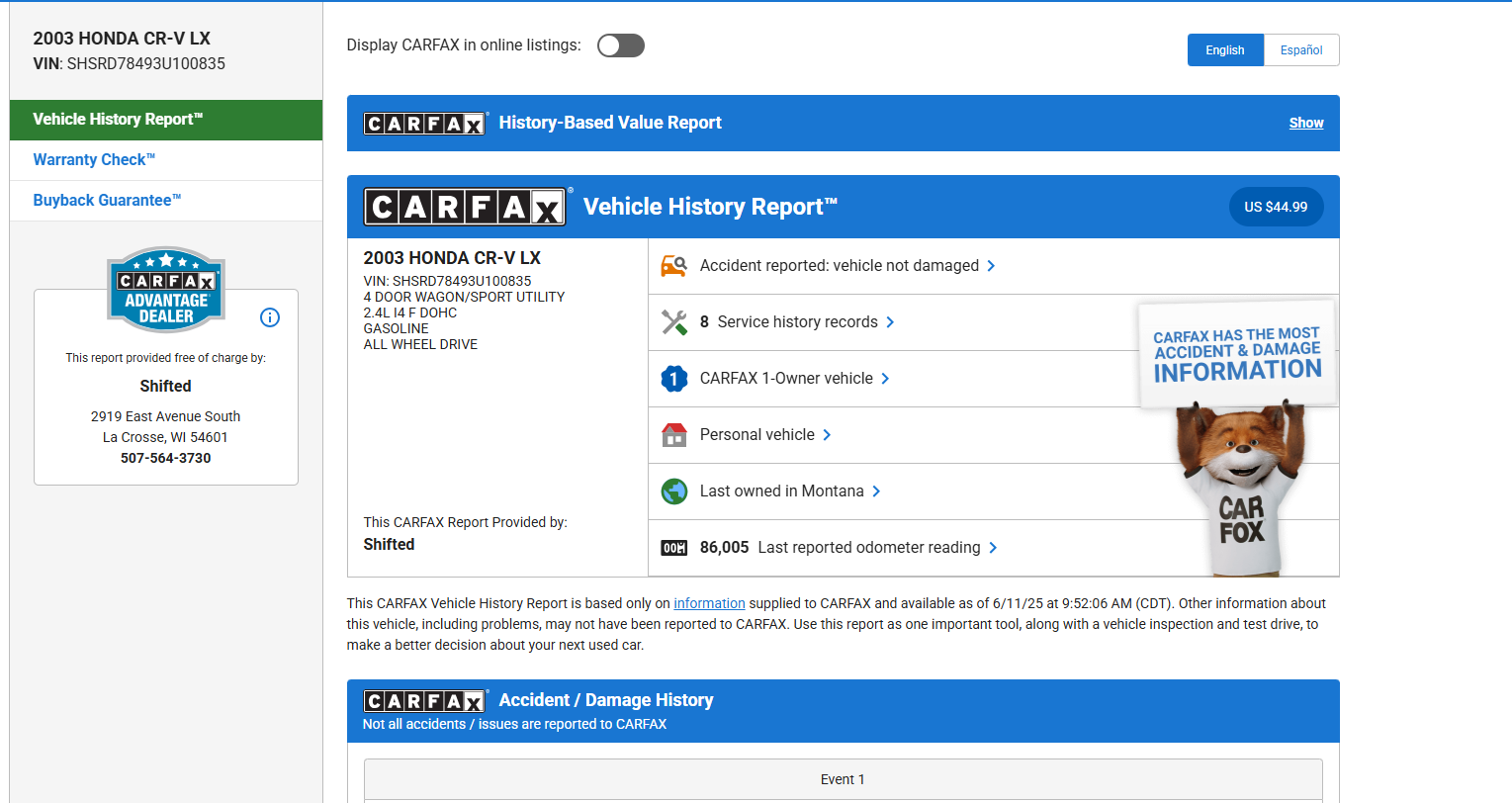Image resolution: width=1512 pixels, height=803 pixels.
Task: Click Shifted under This CARFAX Report Provided by
Action: 390,545
